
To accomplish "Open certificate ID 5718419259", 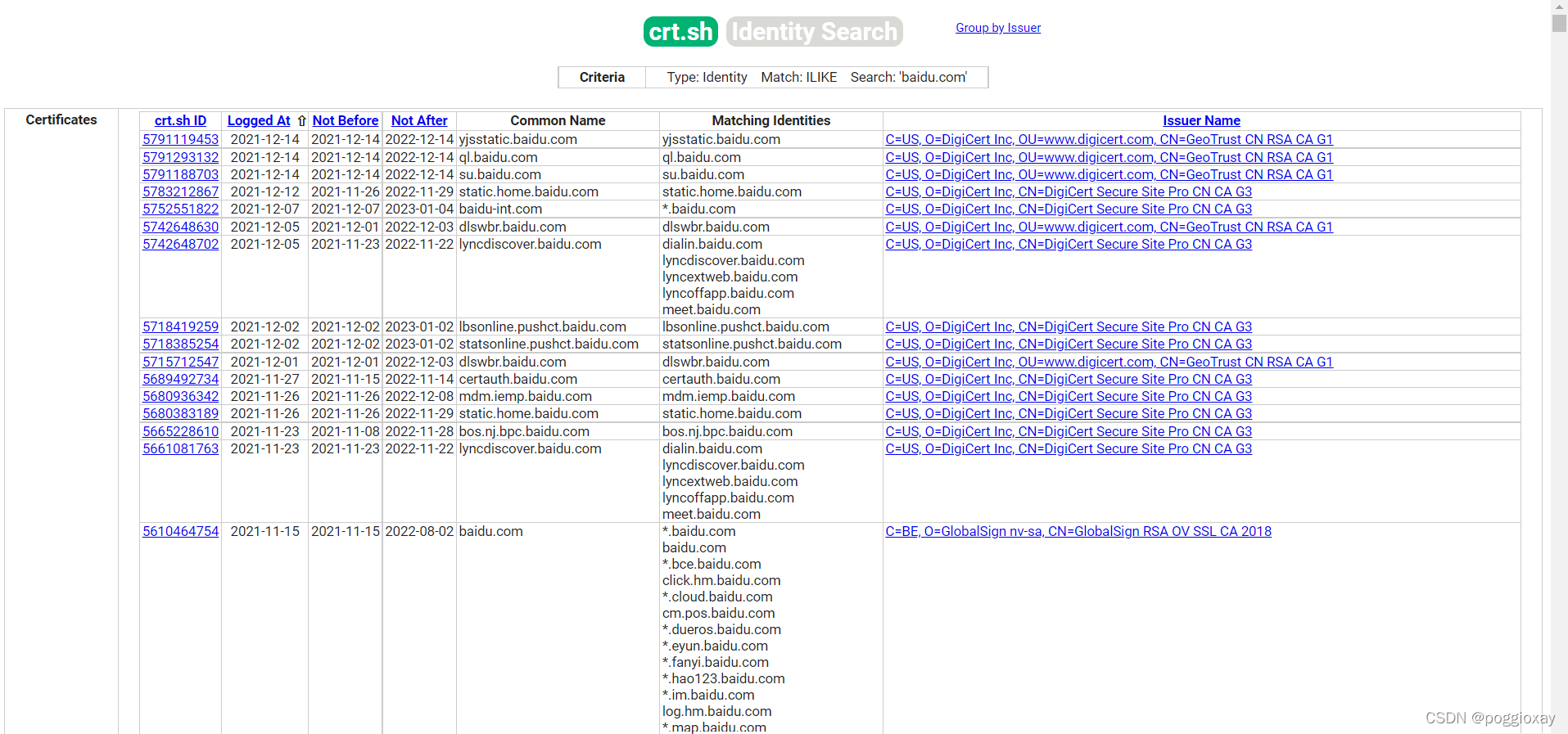I will (x=181, y=326).
